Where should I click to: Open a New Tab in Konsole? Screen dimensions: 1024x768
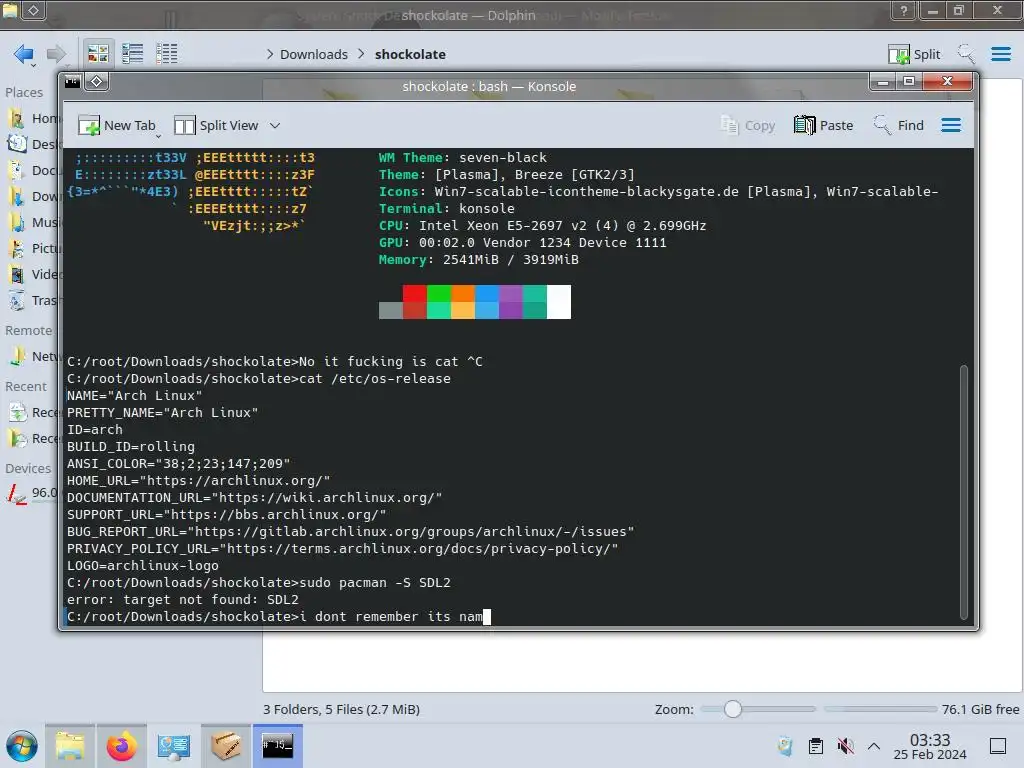(x=116, y=125)
